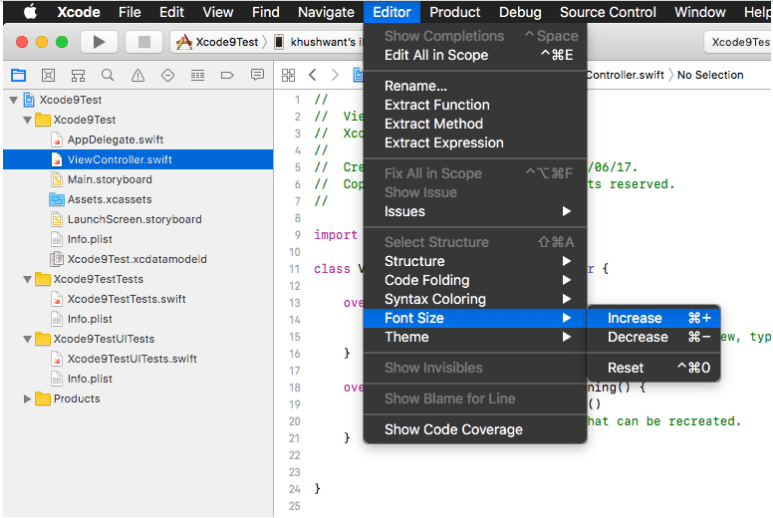Click Reset in Font Size submenu
This screenshot has height=518, width=773.
click(626, 367)
